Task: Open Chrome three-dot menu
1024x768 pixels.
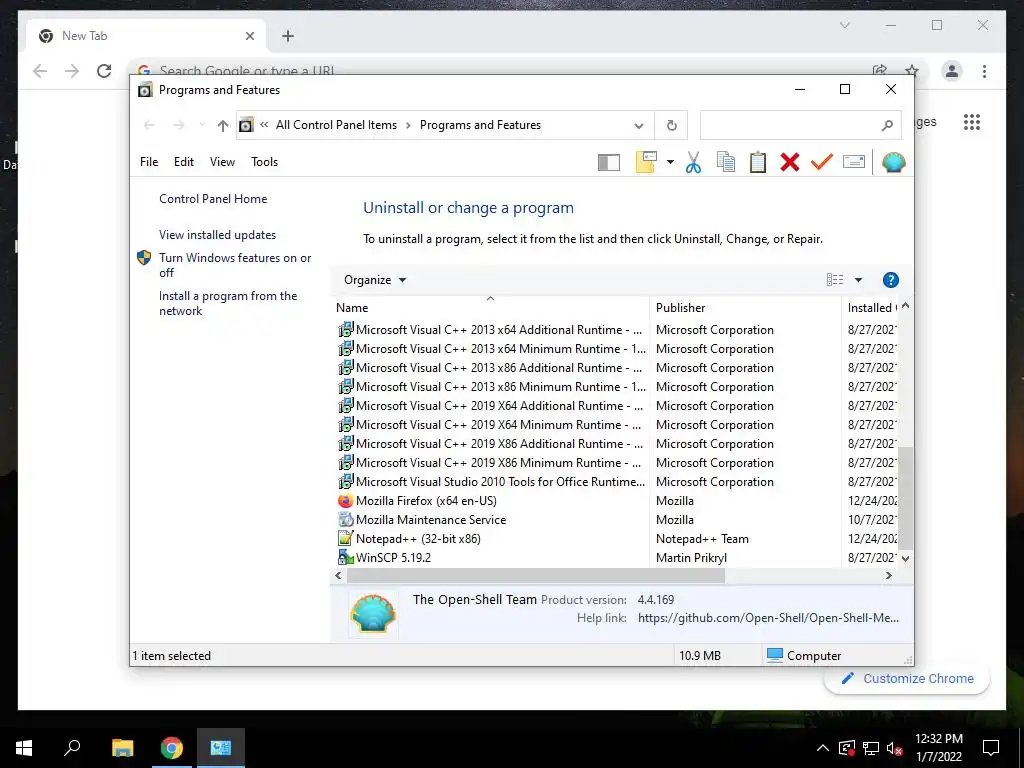Action: point(984,71)
